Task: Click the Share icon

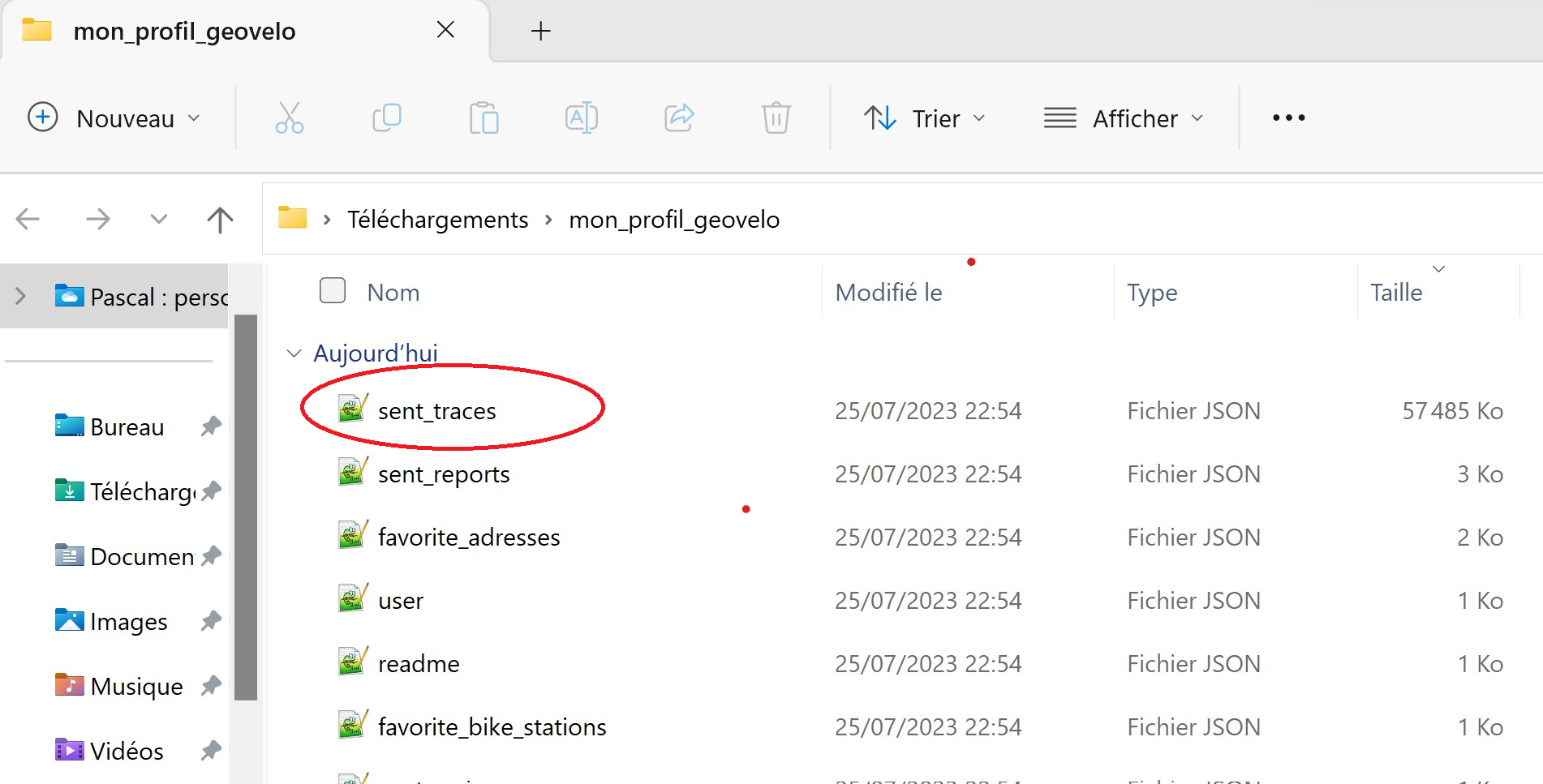Action: [679, 118]
